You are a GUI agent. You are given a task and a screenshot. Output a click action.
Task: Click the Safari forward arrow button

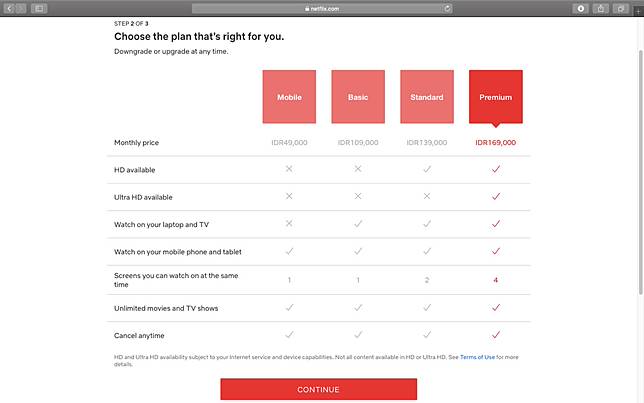[x=21, y=8]
